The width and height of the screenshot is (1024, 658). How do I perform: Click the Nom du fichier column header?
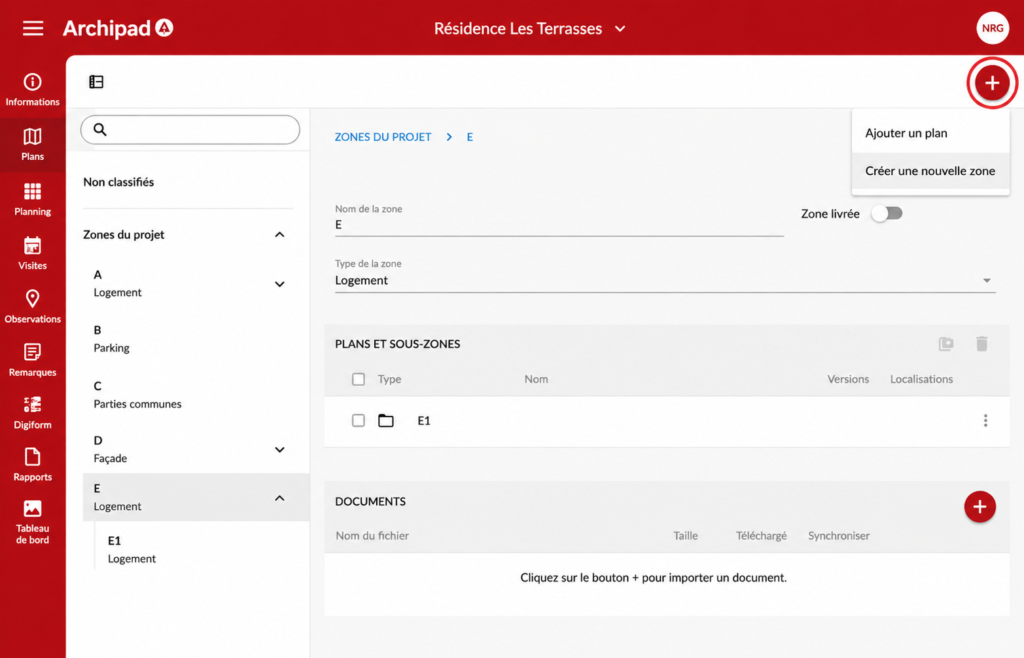(x=372, y=536)
